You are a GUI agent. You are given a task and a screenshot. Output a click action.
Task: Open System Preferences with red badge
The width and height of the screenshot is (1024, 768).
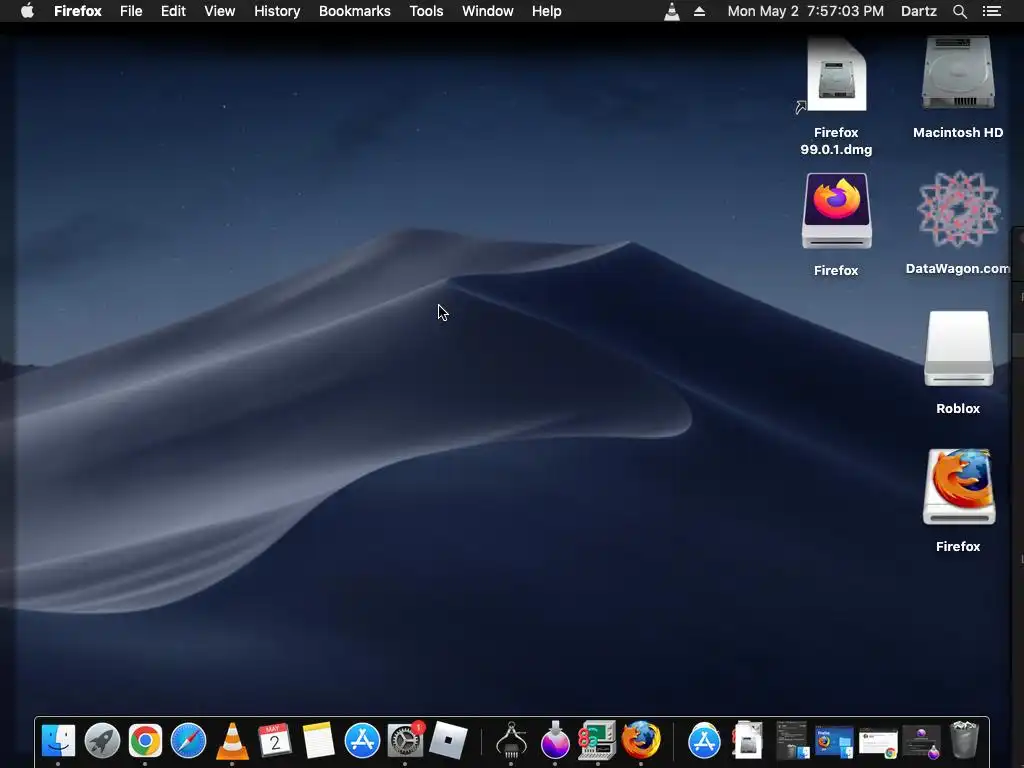pyautogui.click(x=405, y=741)
